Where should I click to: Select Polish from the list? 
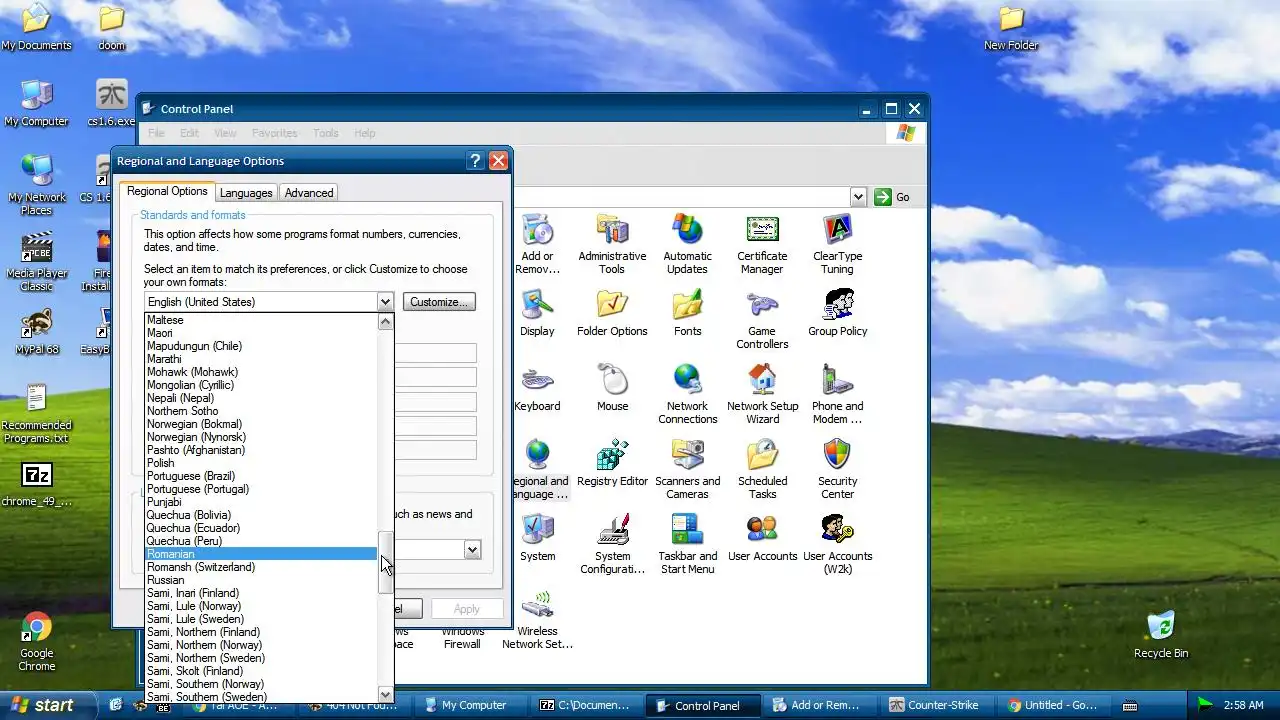pos(261,463)
